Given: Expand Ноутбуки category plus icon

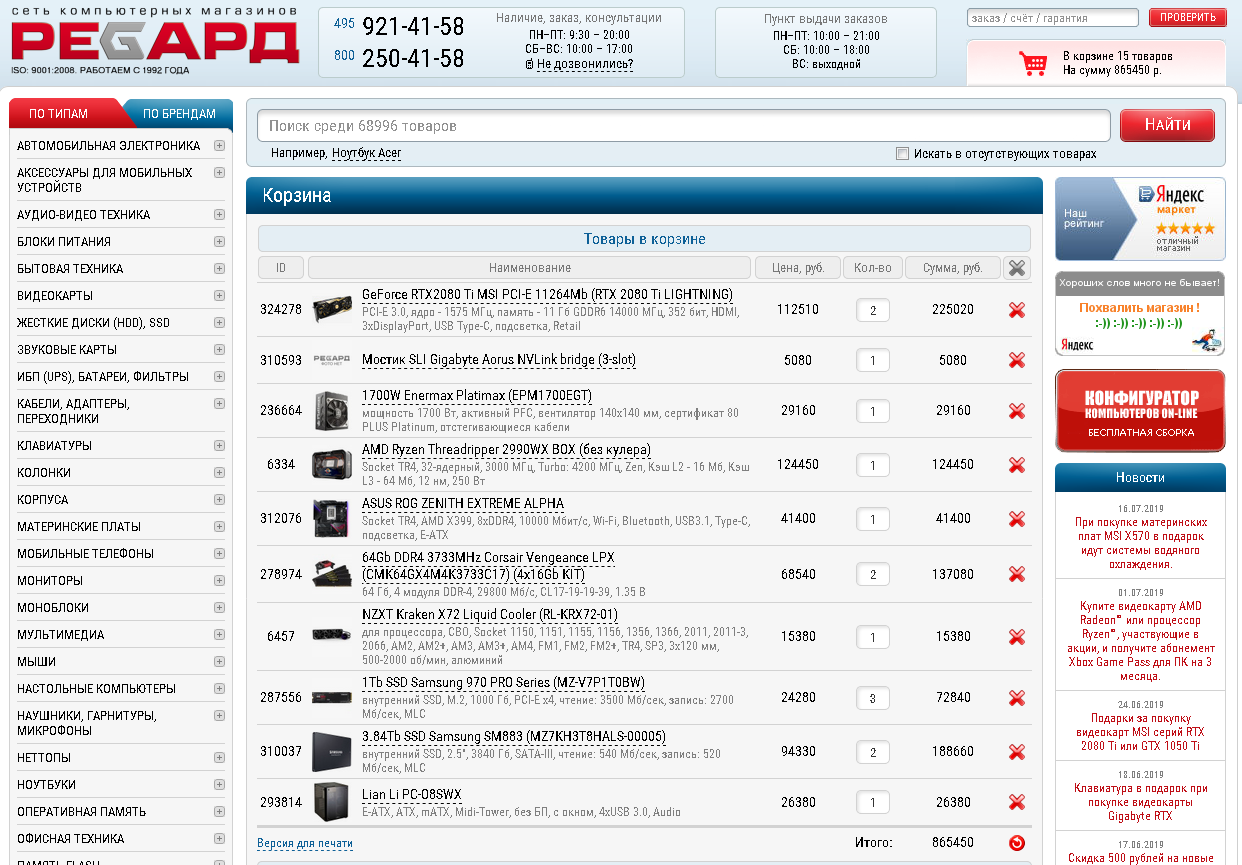Looking at the screenshot, I should 219,785.
